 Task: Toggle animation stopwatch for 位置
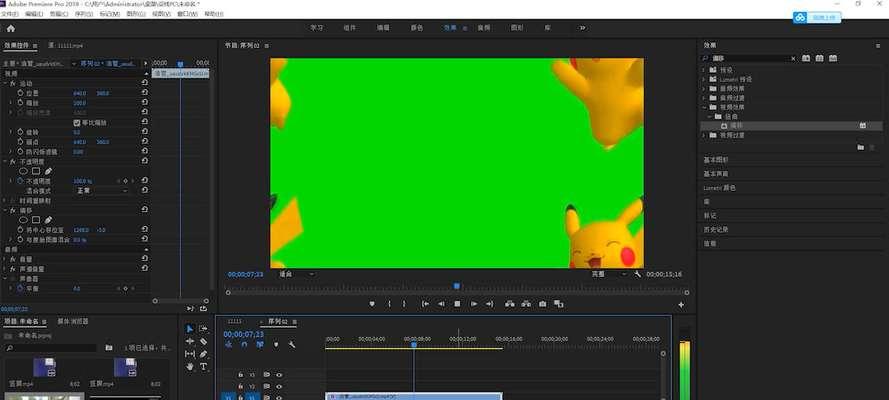[x=20, y=93]
